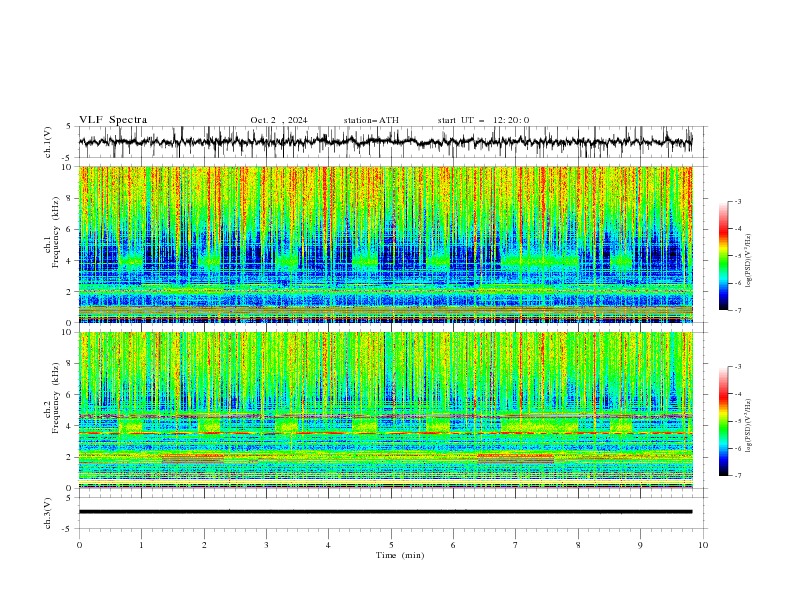Click the ch.1 voltage waveform trace
792x612 pixels.
click(385, 142)
